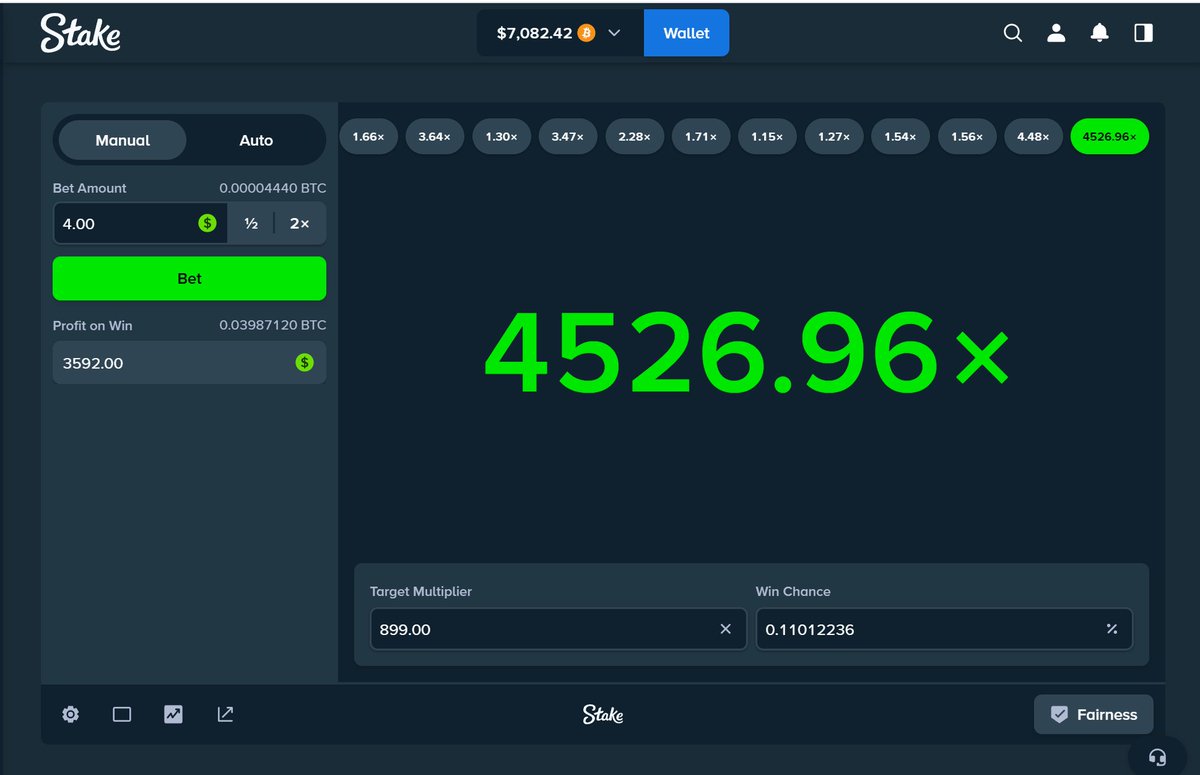This screenshot has width=1200, height=775.
Task: Select the 3.47× past result pill
Action: [x=568, y=136]
